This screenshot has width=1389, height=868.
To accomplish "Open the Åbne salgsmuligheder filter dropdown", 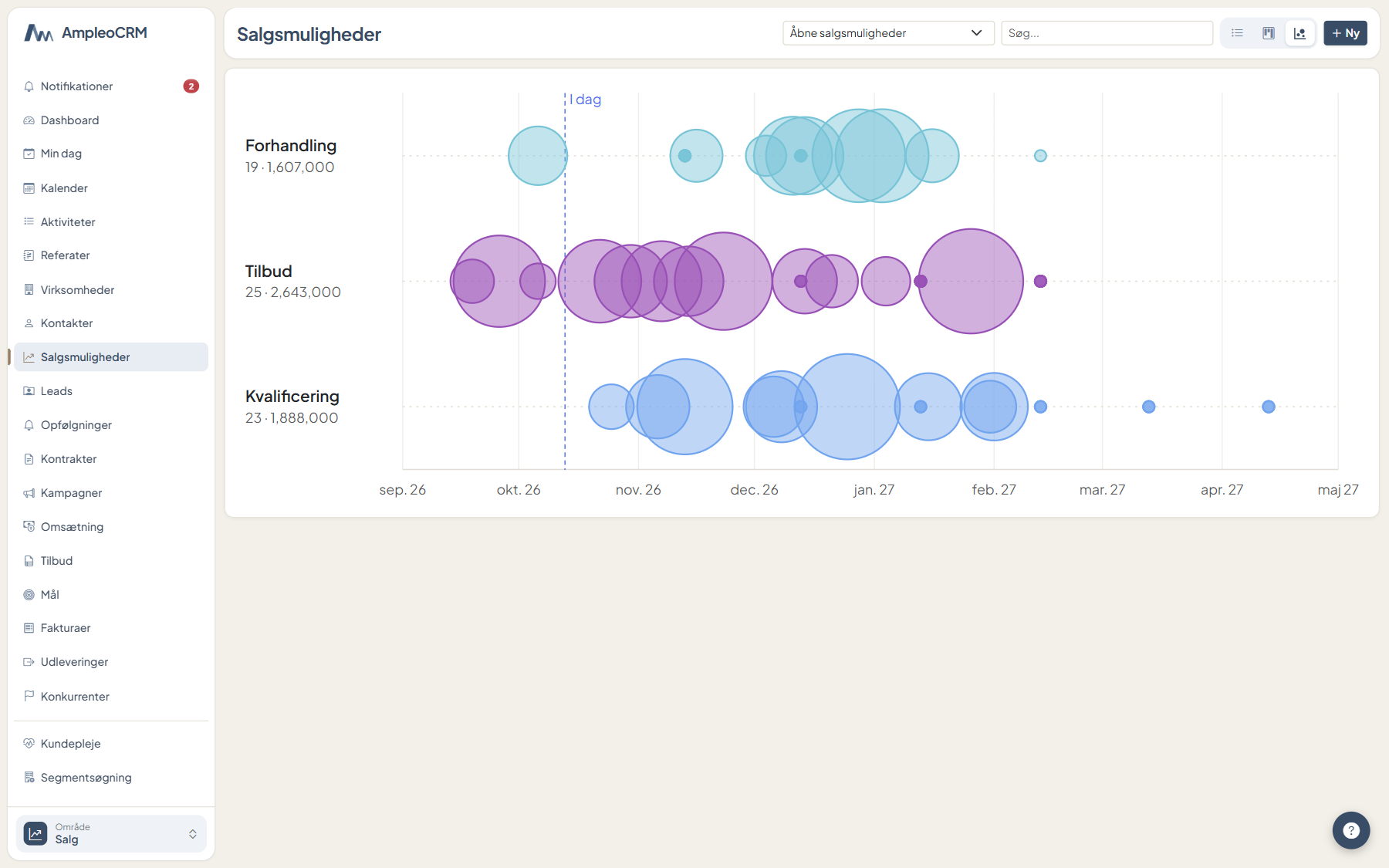I will coord(888,33).
